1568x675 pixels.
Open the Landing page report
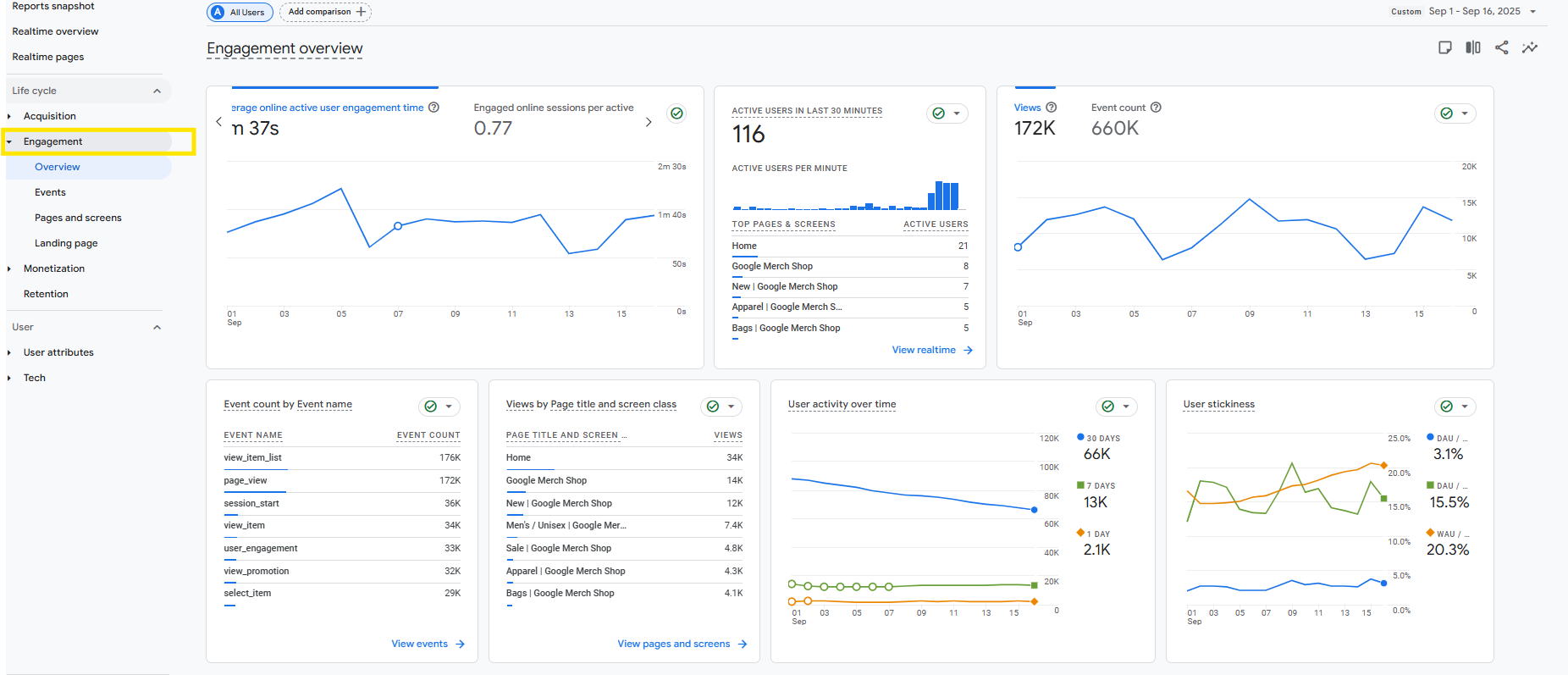66,243
